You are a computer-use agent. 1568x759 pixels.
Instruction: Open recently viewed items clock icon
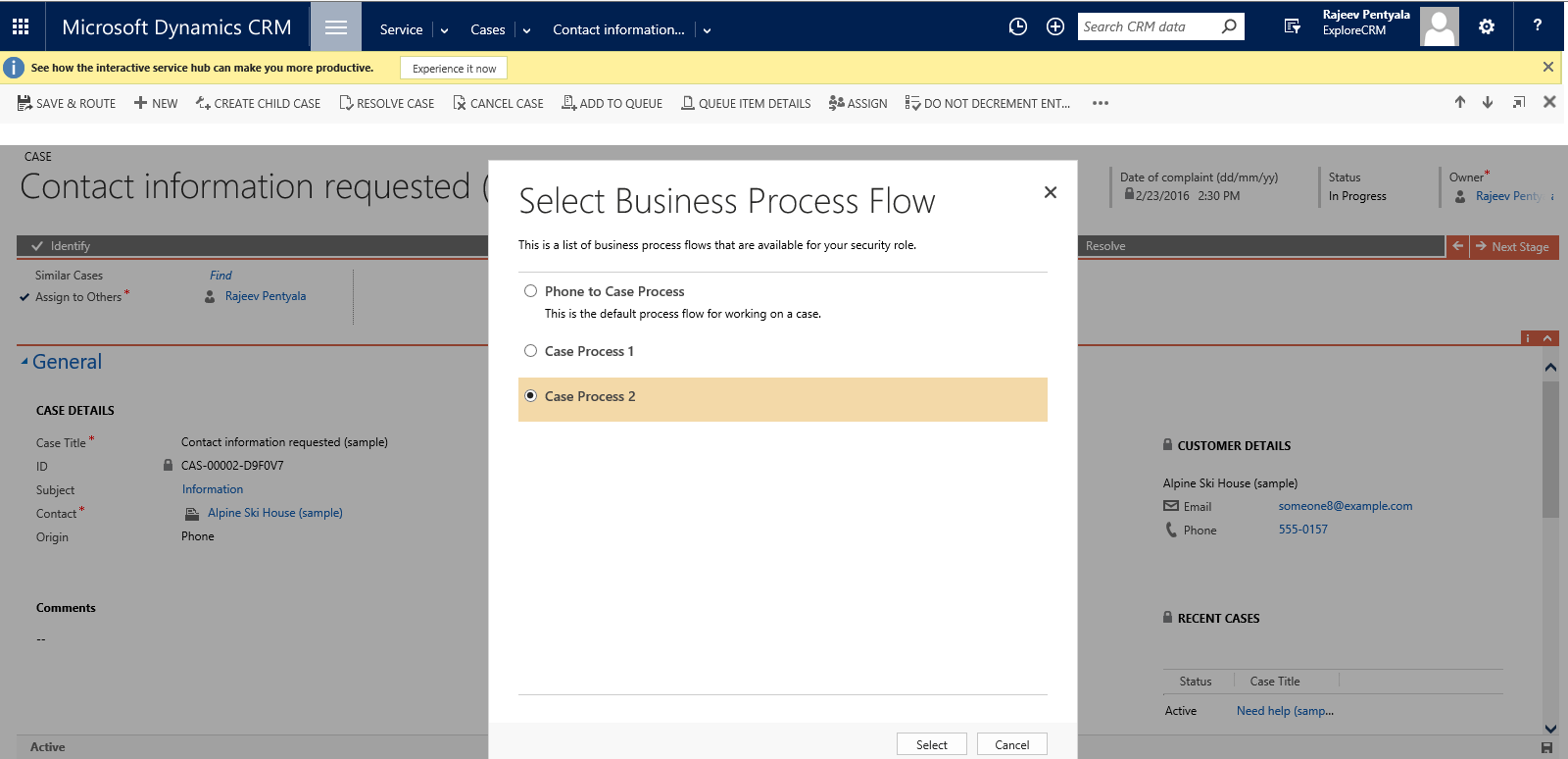pos(1018,26)
